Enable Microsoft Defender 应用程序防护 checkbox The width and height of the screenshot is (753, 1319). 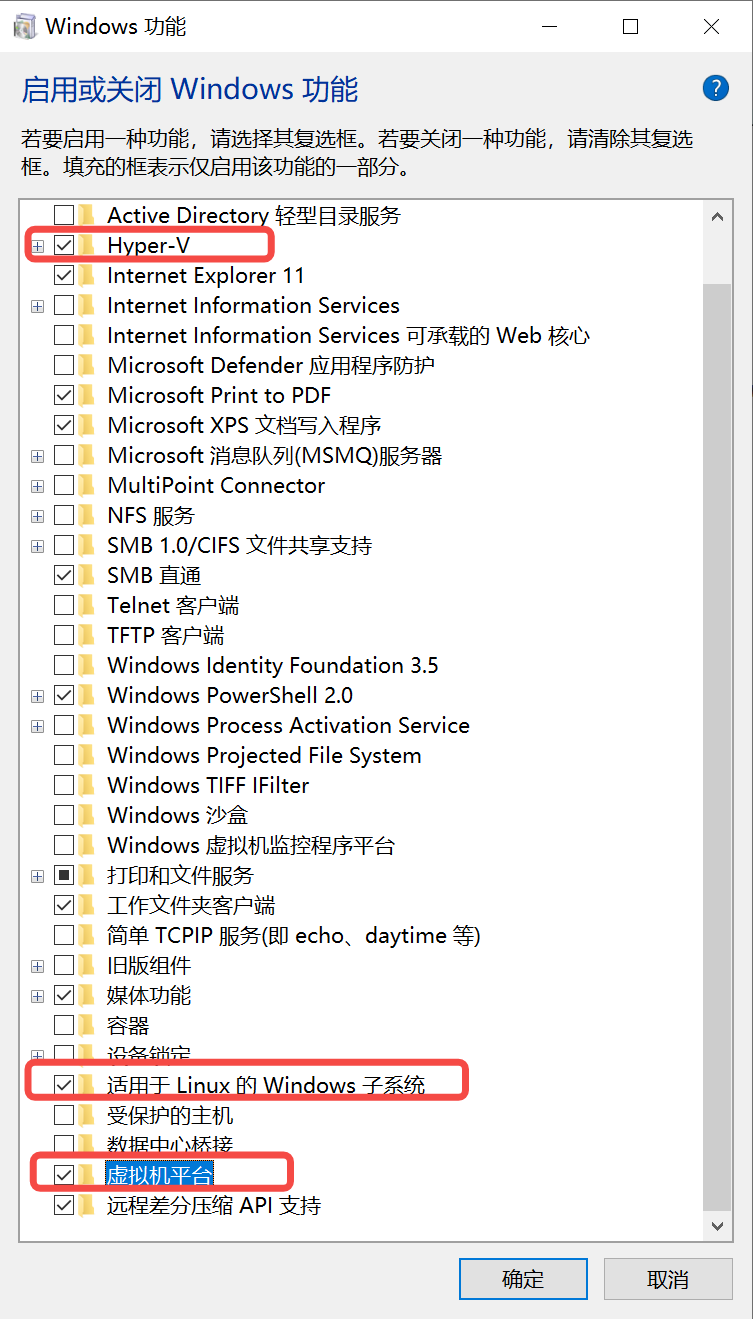(x=64, y=365)
